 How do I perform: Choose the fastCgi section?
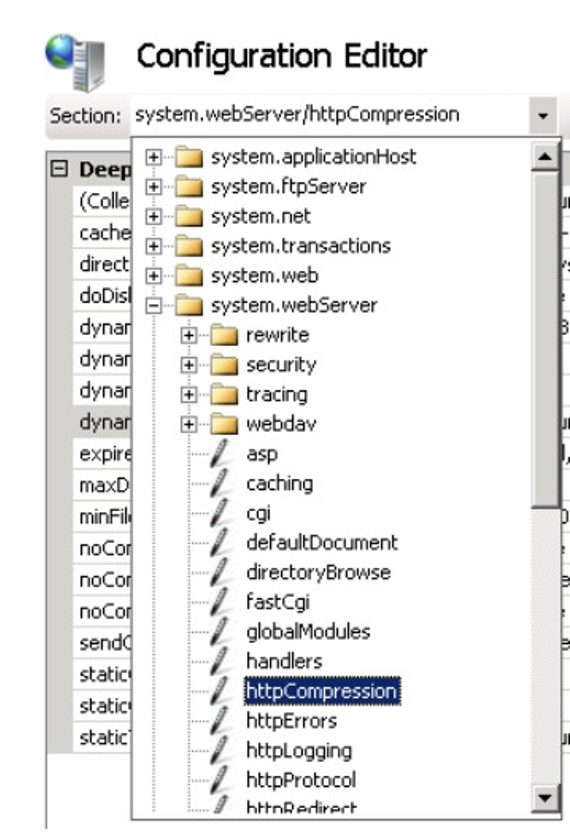(278, 602)
